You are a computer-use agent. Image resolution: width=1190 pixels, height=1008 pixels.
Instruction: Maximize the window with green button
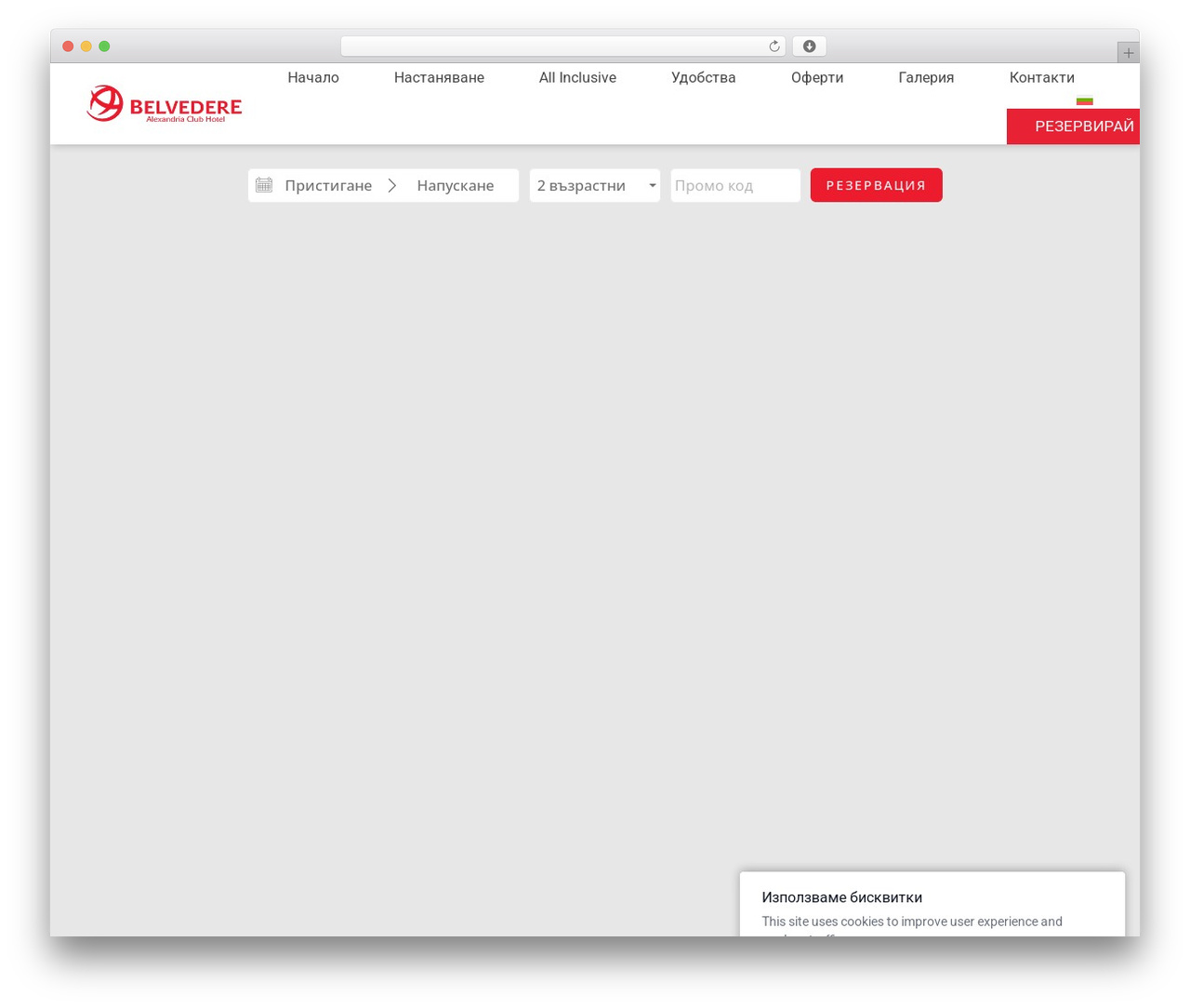(x=104, y=46)
